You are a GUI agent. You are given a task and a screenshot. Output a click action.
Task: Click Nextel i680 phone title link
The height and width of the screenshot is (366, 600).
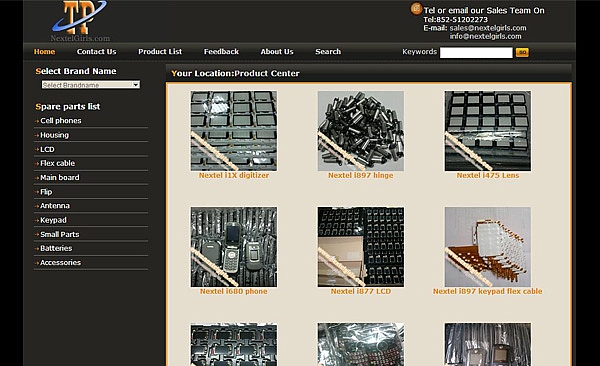[x=233, y=291]
